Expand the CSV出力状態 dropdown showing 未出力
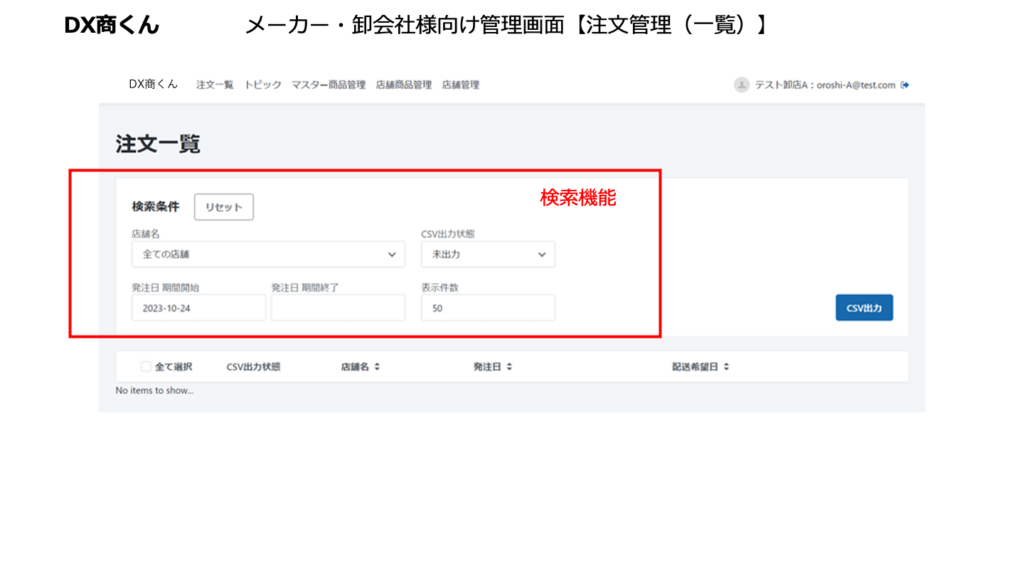This screenshot has height=576, width=1024. point(488,254)
